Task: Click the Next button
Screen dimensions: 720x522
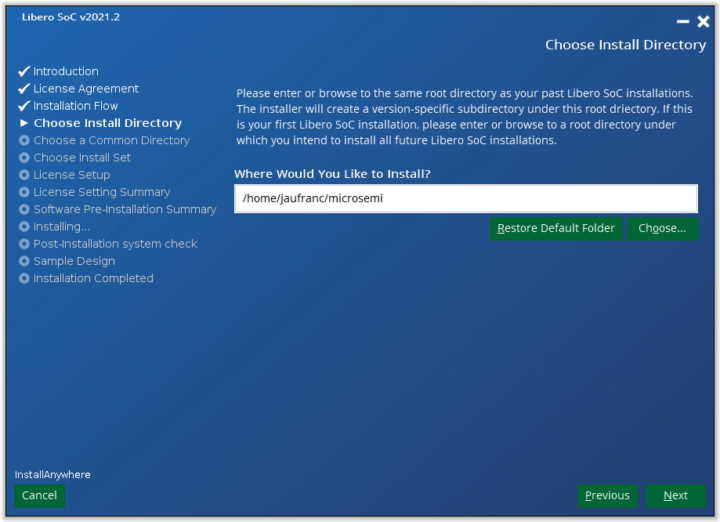Action: (675, 495)
